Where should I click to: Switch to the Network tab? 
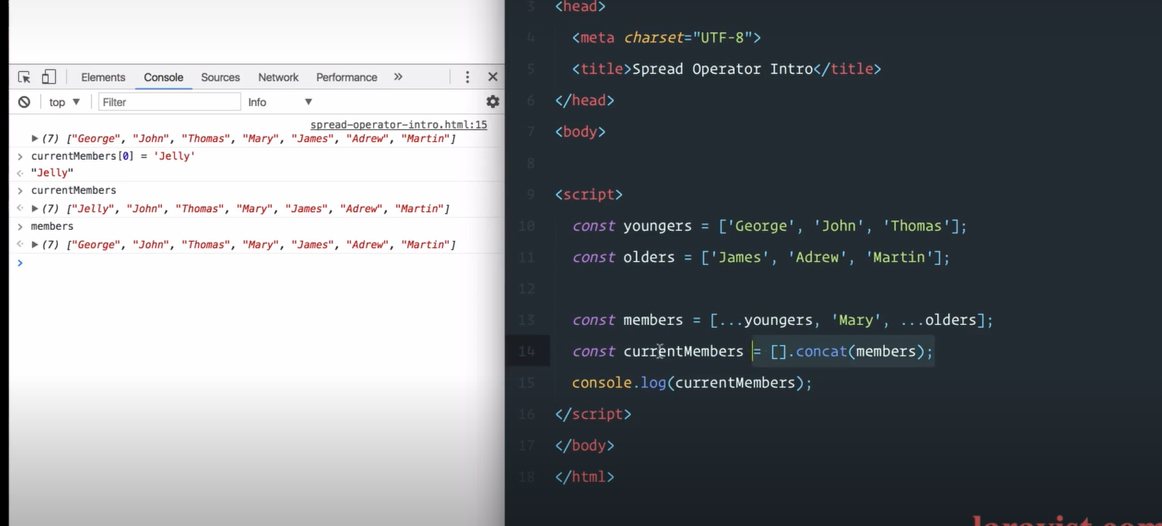click(278, 77)
